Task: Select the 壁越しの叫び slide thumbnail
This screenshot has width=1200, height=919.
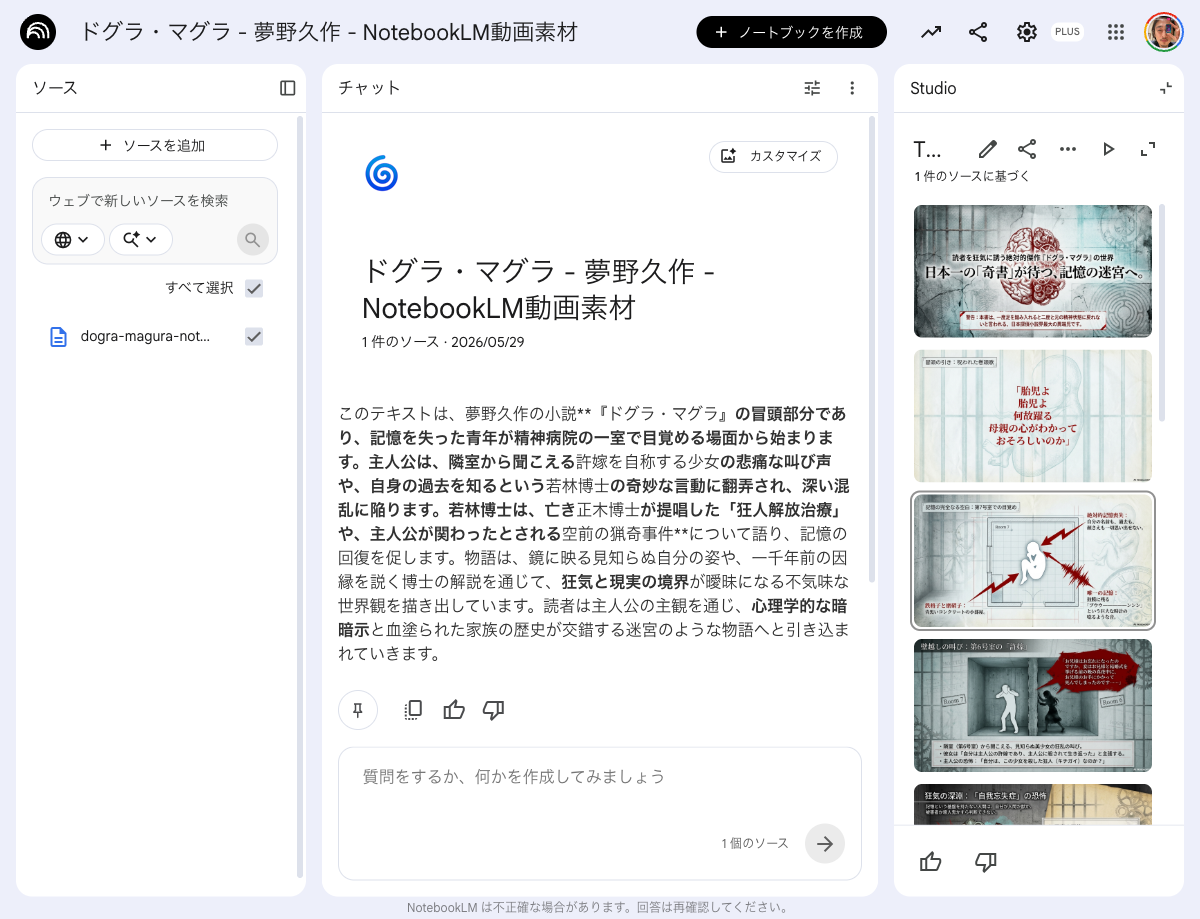Action: click(x=1033, y=705)
